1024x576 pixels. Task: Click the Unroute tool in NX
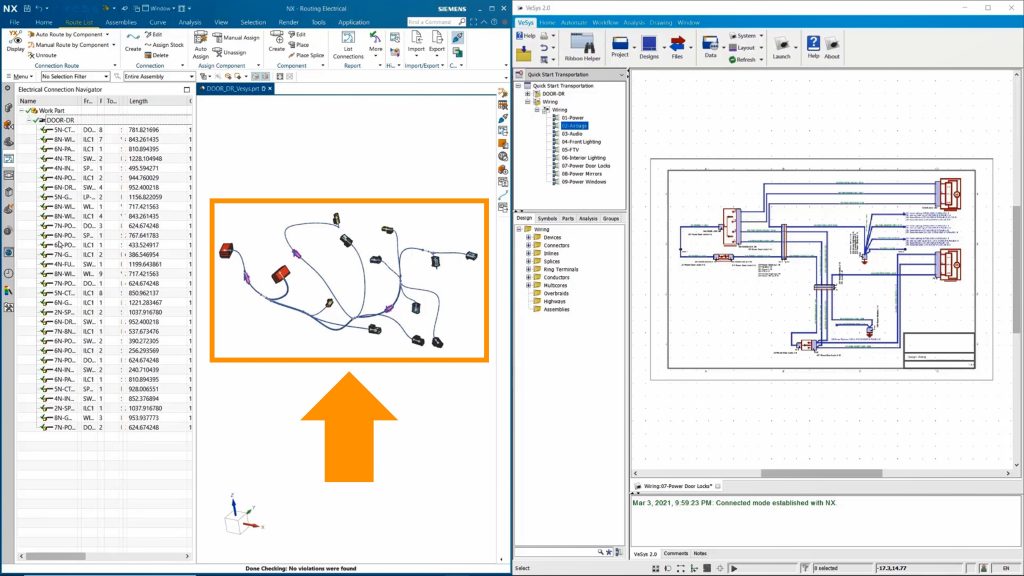point(42,56)
